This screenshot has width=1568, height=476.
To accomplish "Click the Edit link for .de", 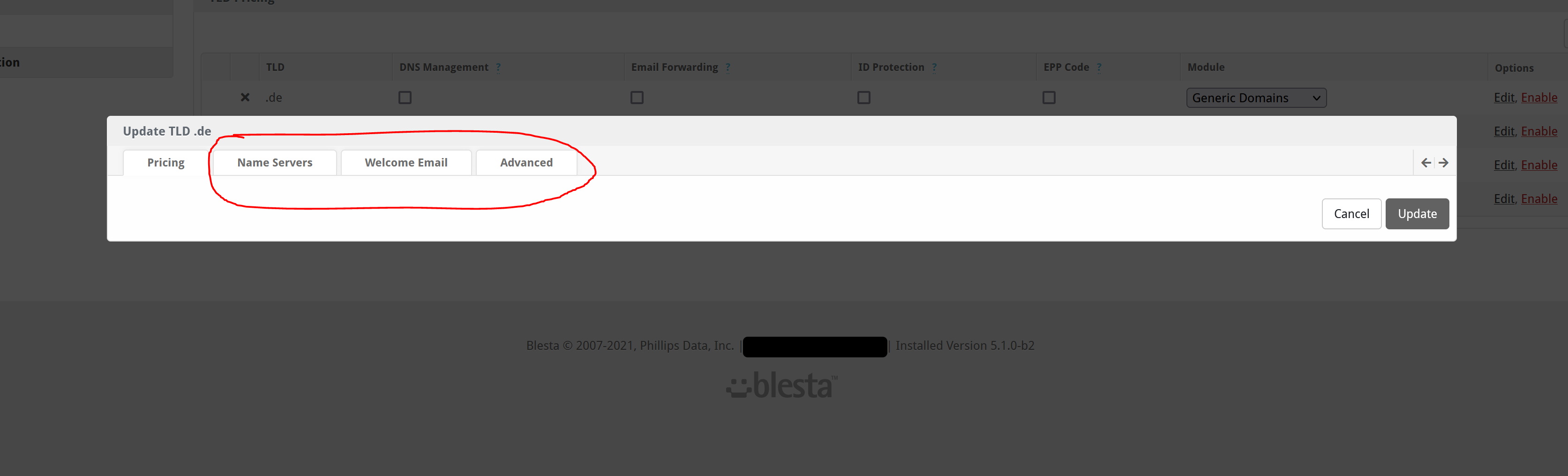I will coord(1503,98).
